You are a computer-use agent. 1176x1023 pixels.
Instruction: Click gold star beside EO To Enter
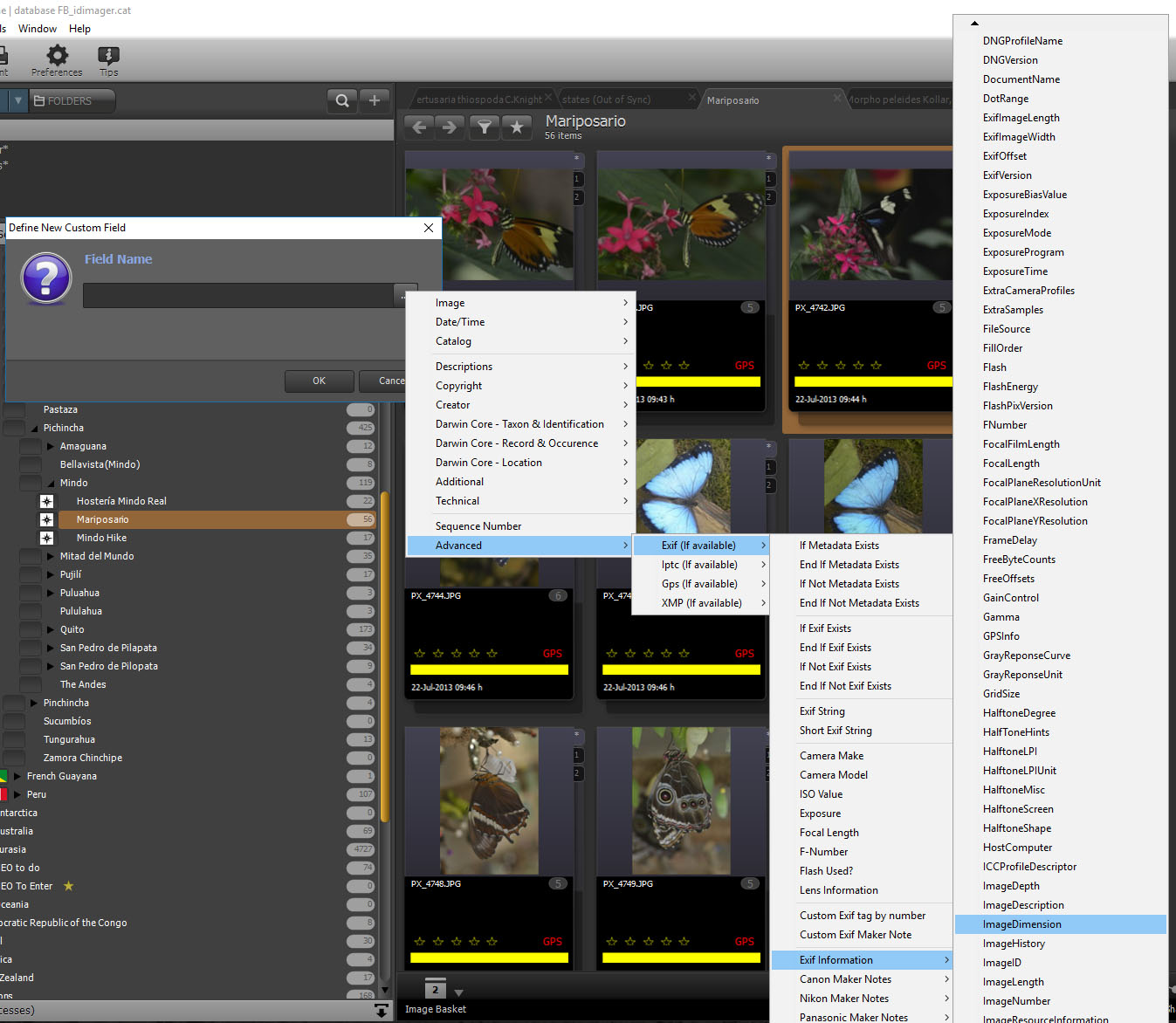(x=68, y=886)
